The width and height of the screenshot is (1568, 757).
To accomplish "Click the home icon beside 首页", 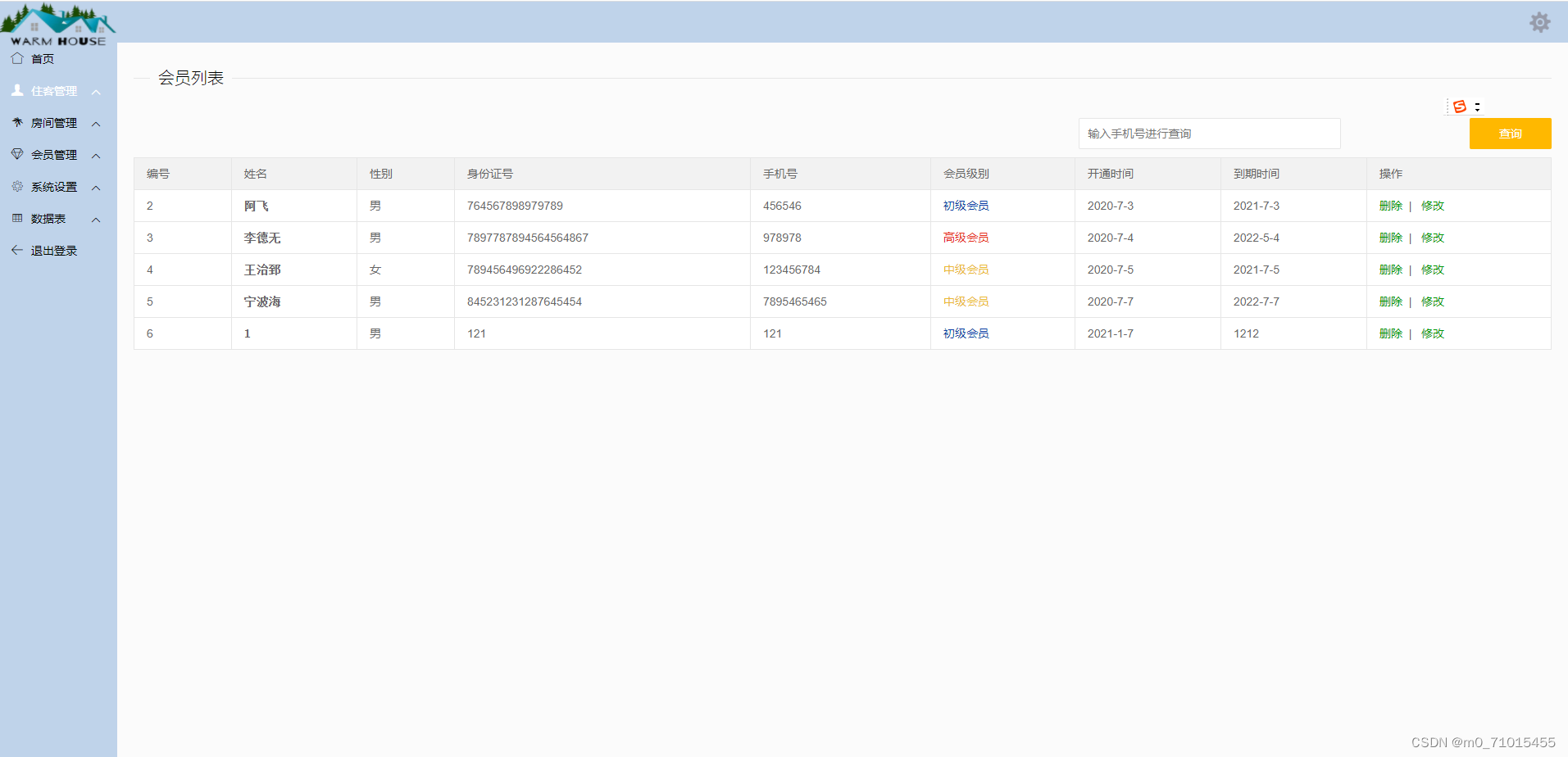I will (x=17, y=58).
